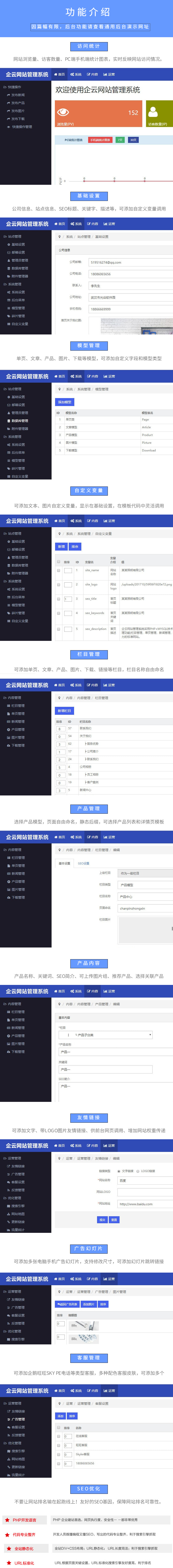This screenshot has width=173, height=1568.
Task: Open the 产品子分类 栏目 dropdown
Action: pos(105,1035)
